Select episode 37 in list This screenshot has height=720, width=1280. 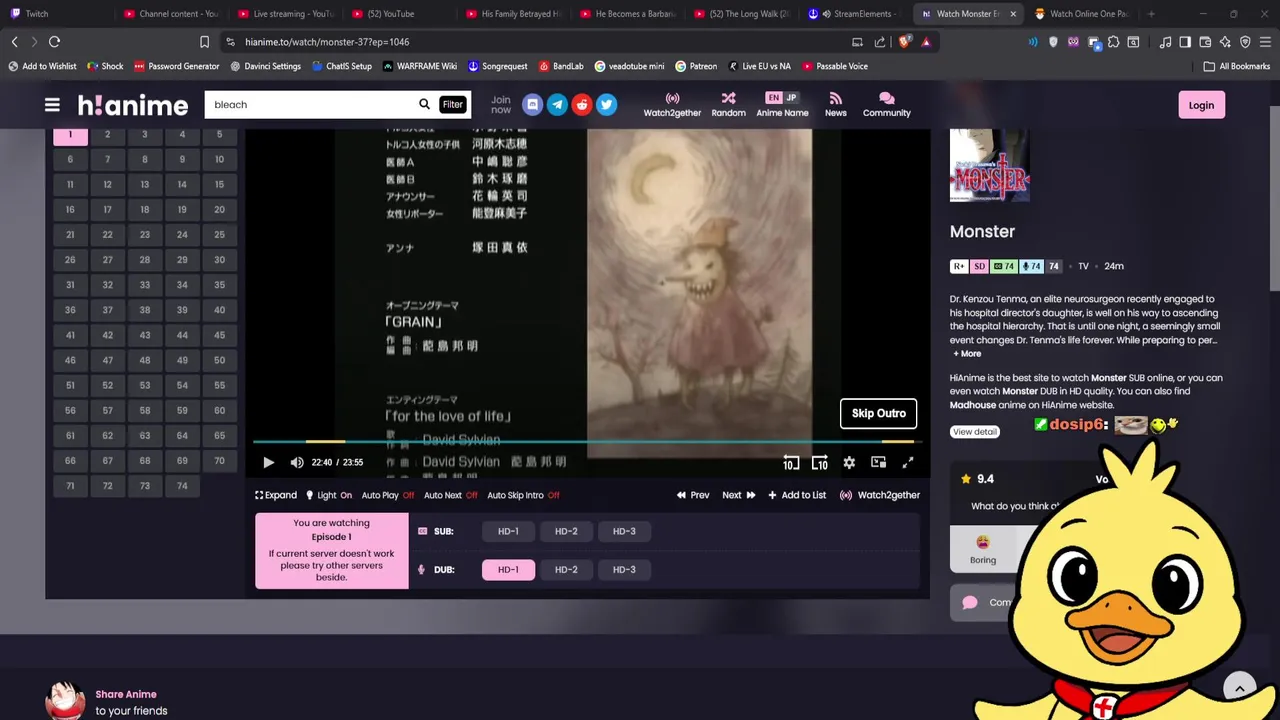point(107,310)
